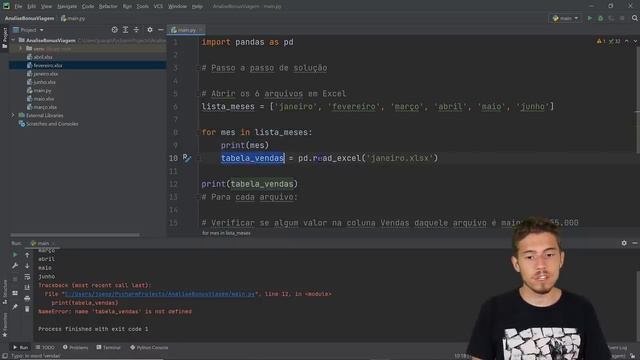Open the traceback file path link
Viewport: 640px width, 360px height.
click(160, 294)
